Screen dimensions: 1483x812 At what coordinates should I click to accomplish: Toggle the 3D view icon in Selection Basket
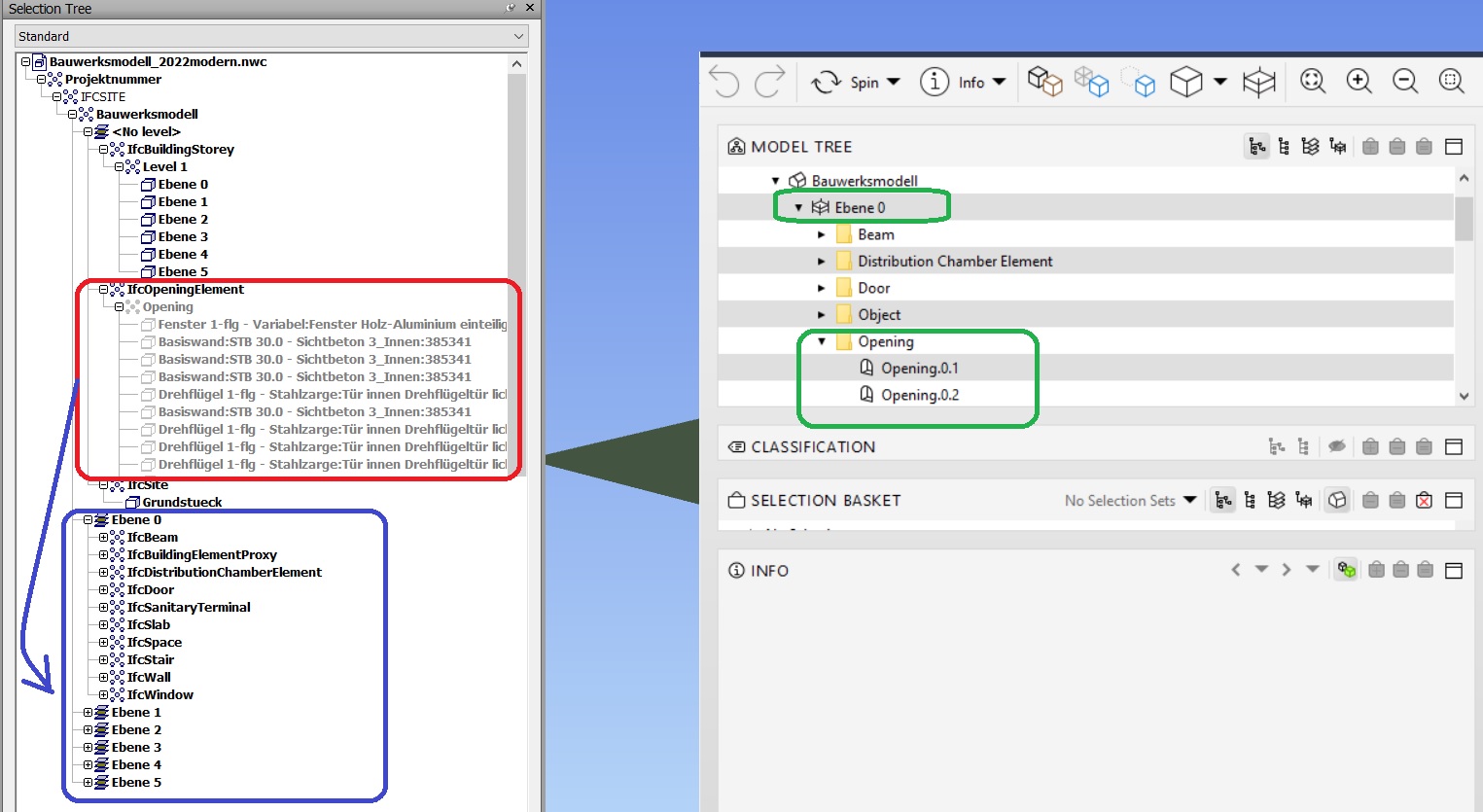point(1337,500)
